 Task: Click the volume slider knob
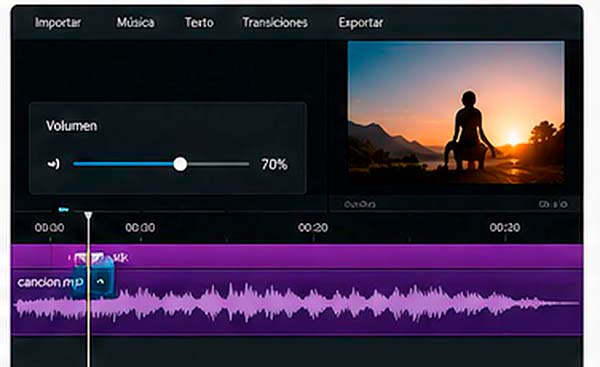(x=180, y=164)
